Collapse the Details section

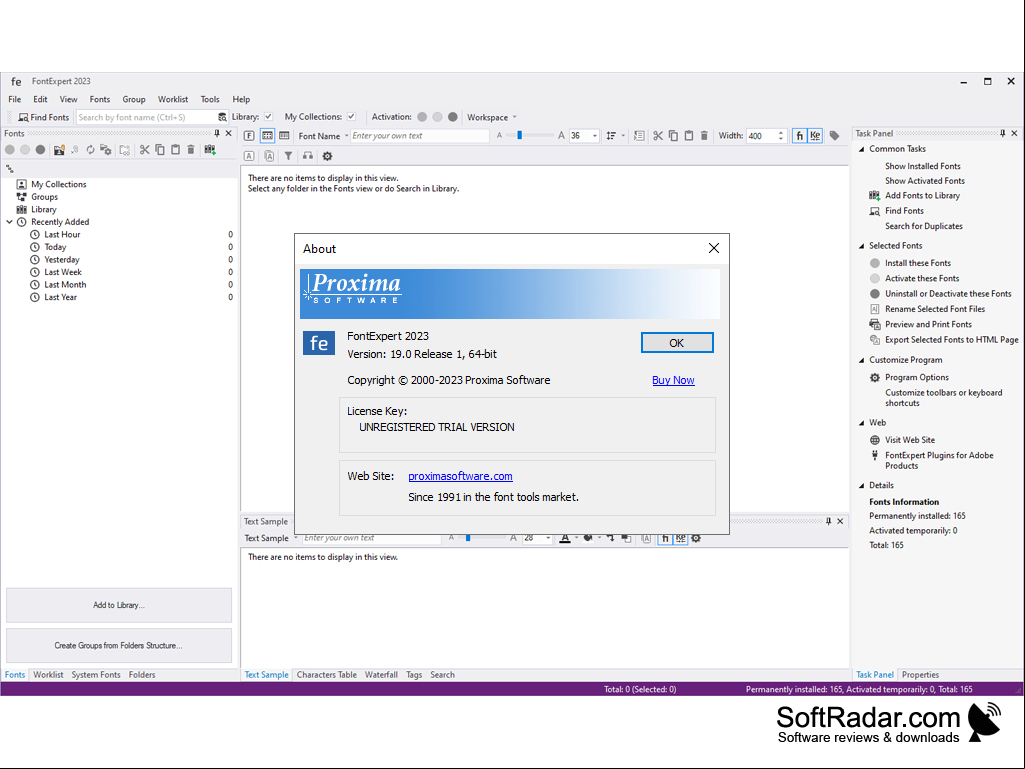862,486
